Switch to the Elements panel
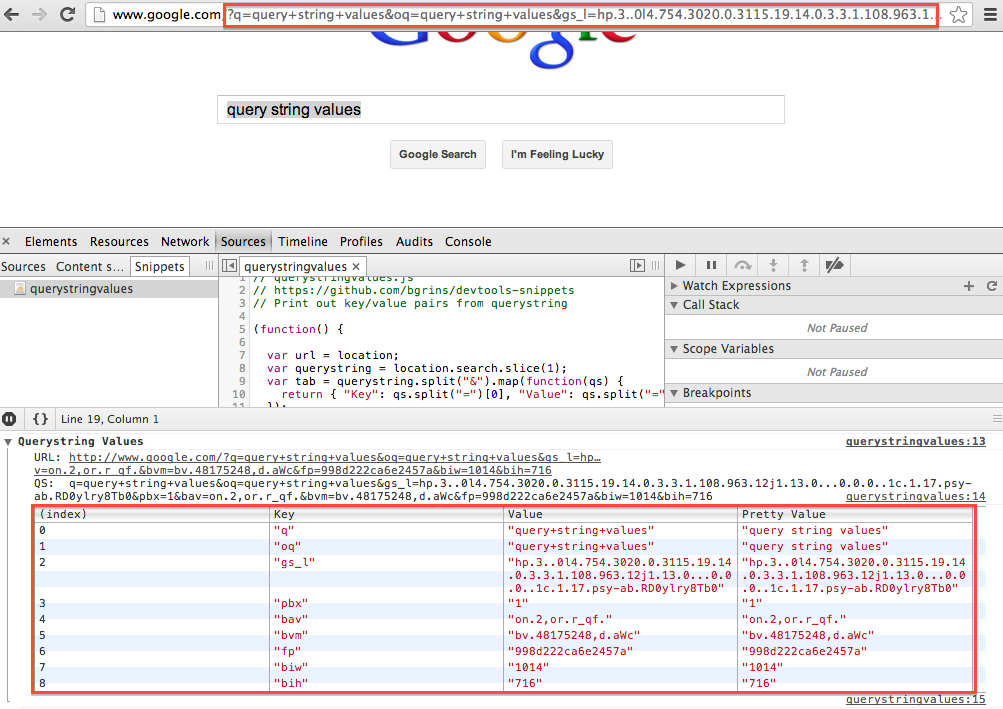This screenshot has width=1003, height=709. (x=51, y=241)
